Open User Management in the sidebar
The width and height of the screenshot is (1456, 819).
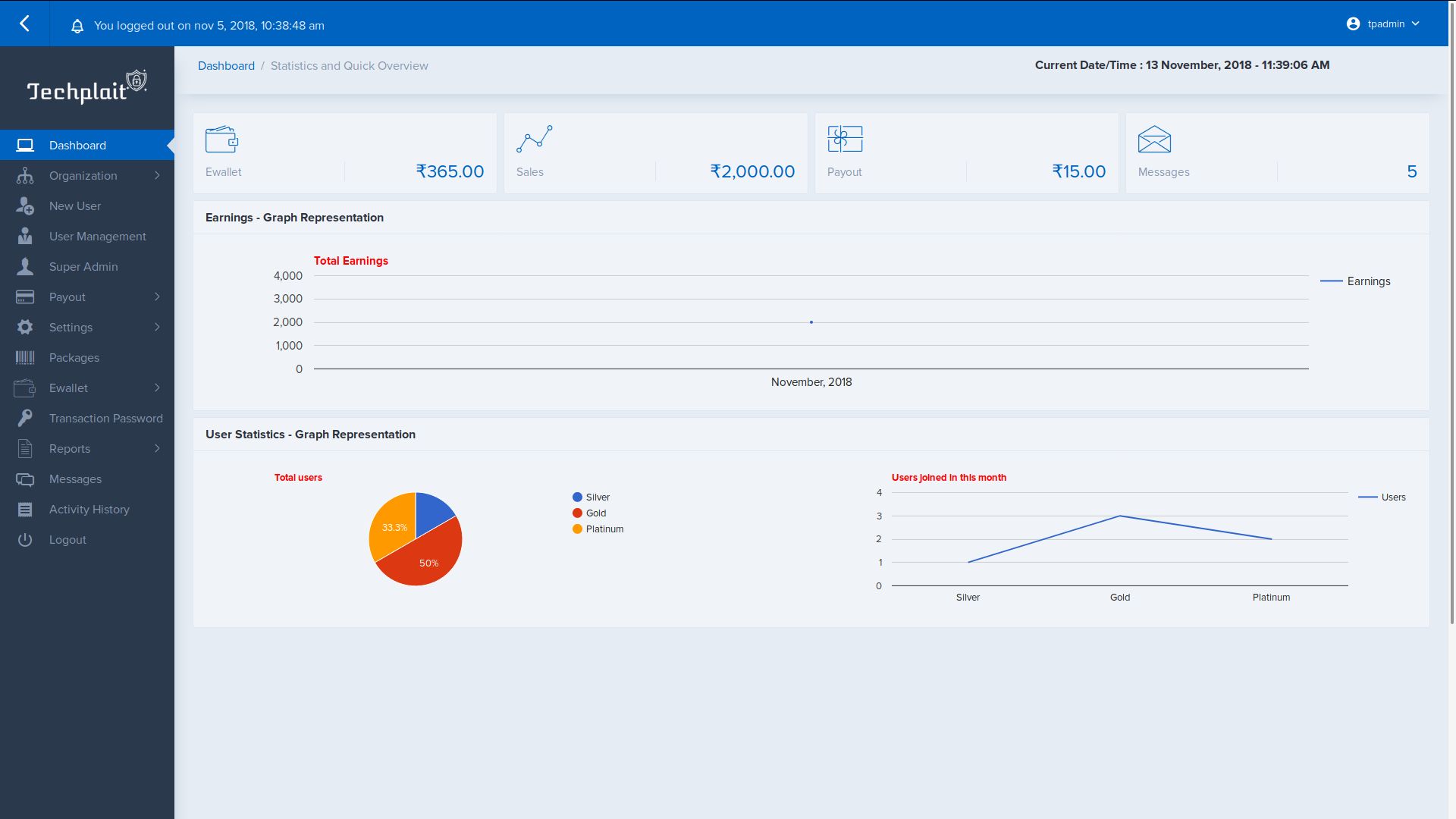pyautogui.click(x=97, y=236)
